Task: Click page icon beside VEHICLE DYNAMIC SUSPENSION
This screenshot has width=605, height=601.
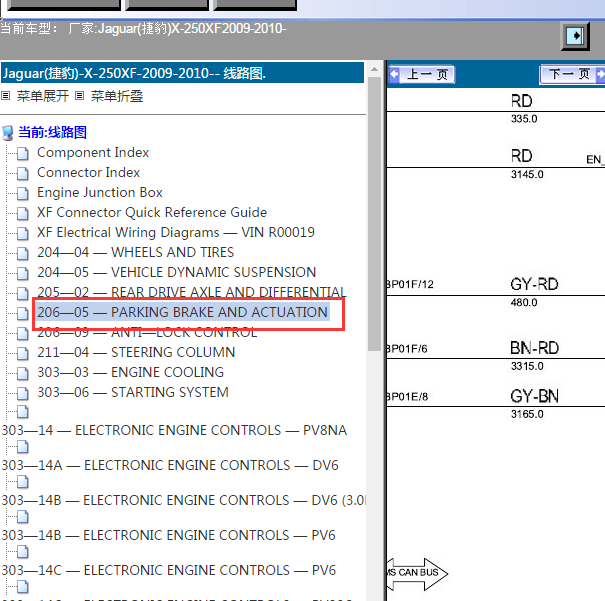Action: (x=23, y=274)
